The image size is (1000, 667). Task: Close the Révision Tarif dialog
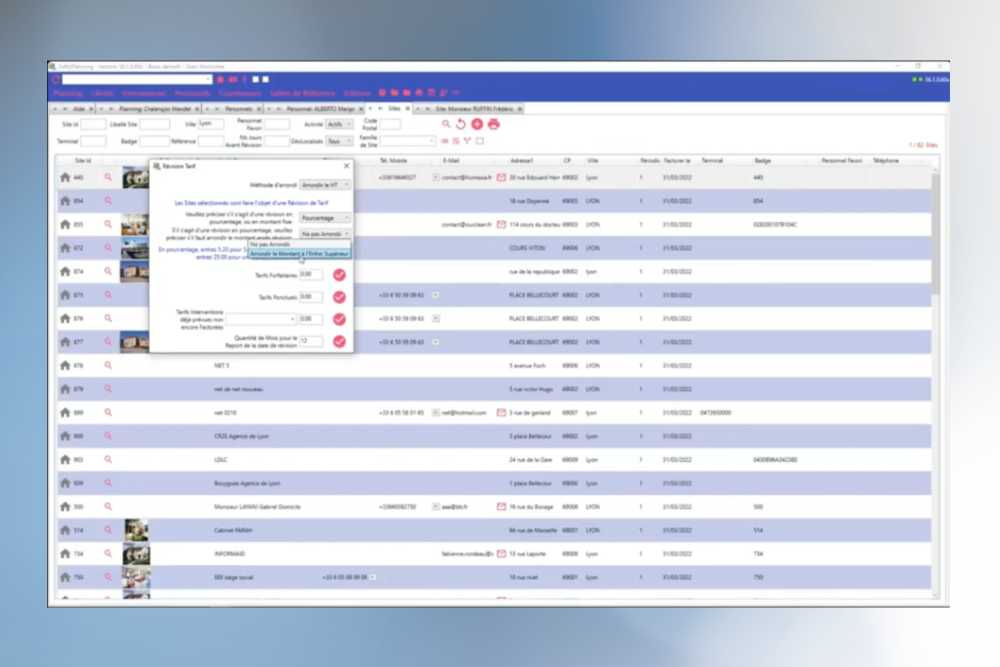pyautogui.click(x=347, y=165)
